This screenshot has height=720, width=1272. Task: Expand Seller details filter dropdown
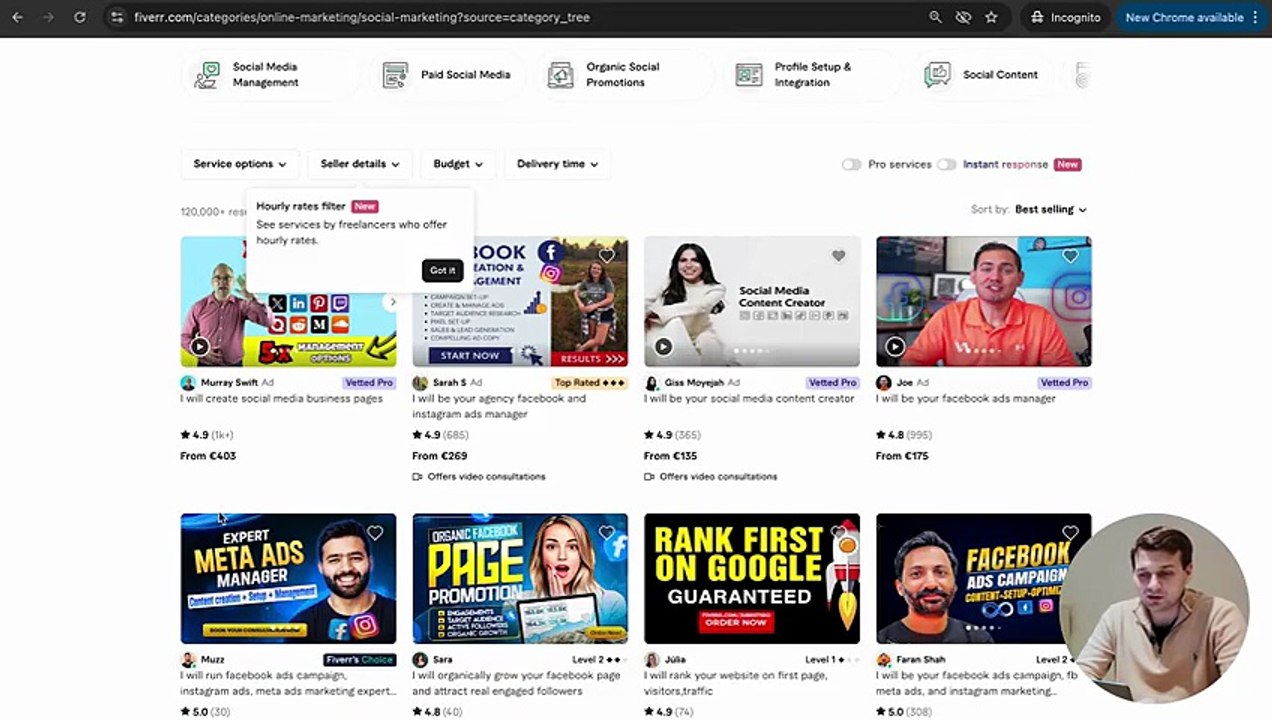[x=360, y=164]
